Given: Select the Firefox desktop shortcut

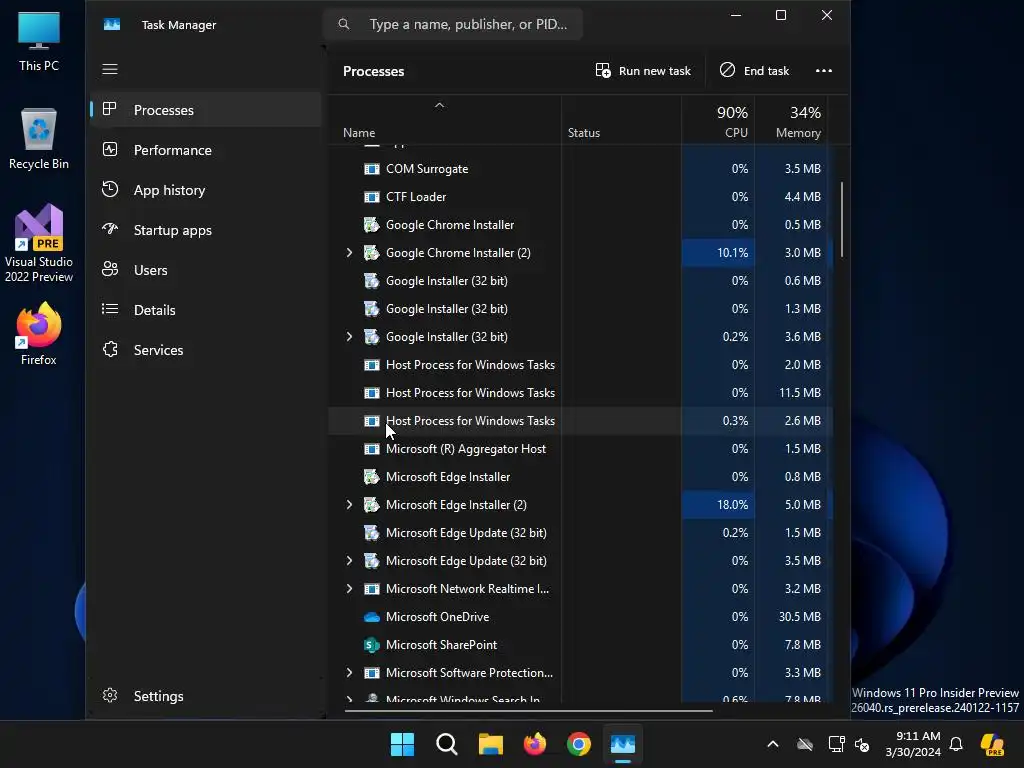Looking at the screenshot, I should pos(39,334).
